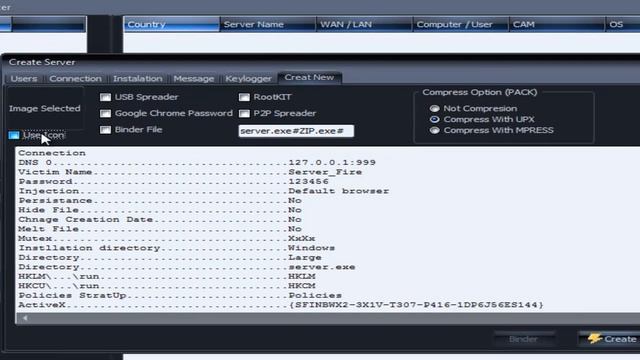
Task: Click the ActiveX key row
Action: pyautogui.click(x=281, y=305)
